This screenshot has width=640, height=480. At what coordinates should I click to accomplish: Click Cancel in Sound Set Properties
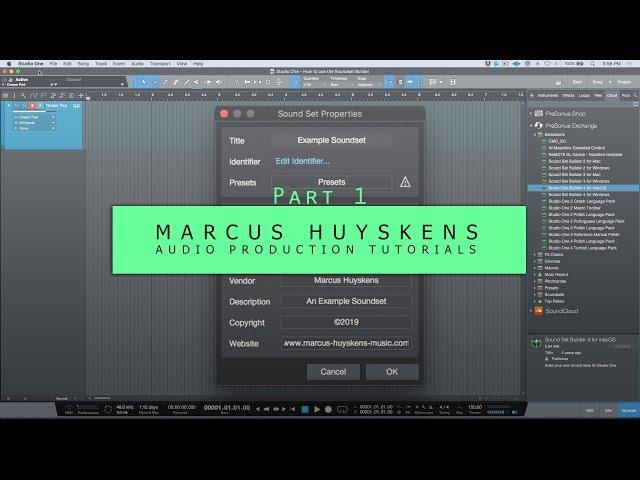(333, 372)
